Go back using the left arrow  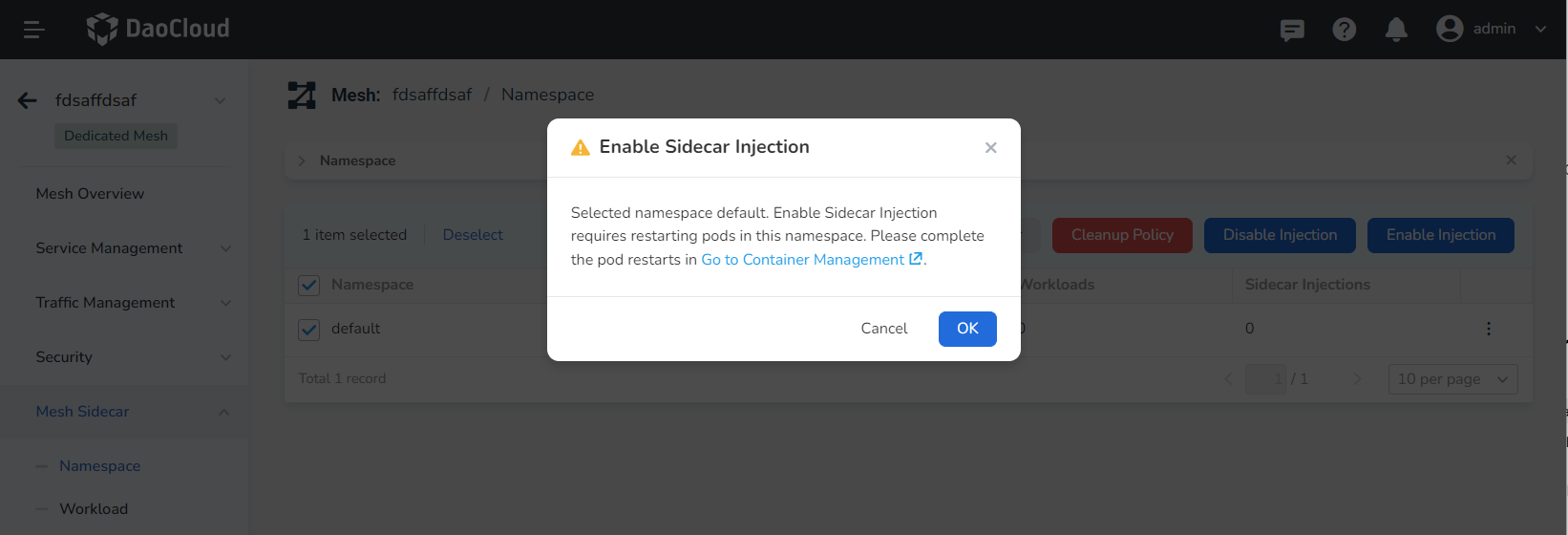(x=28, y=100)
